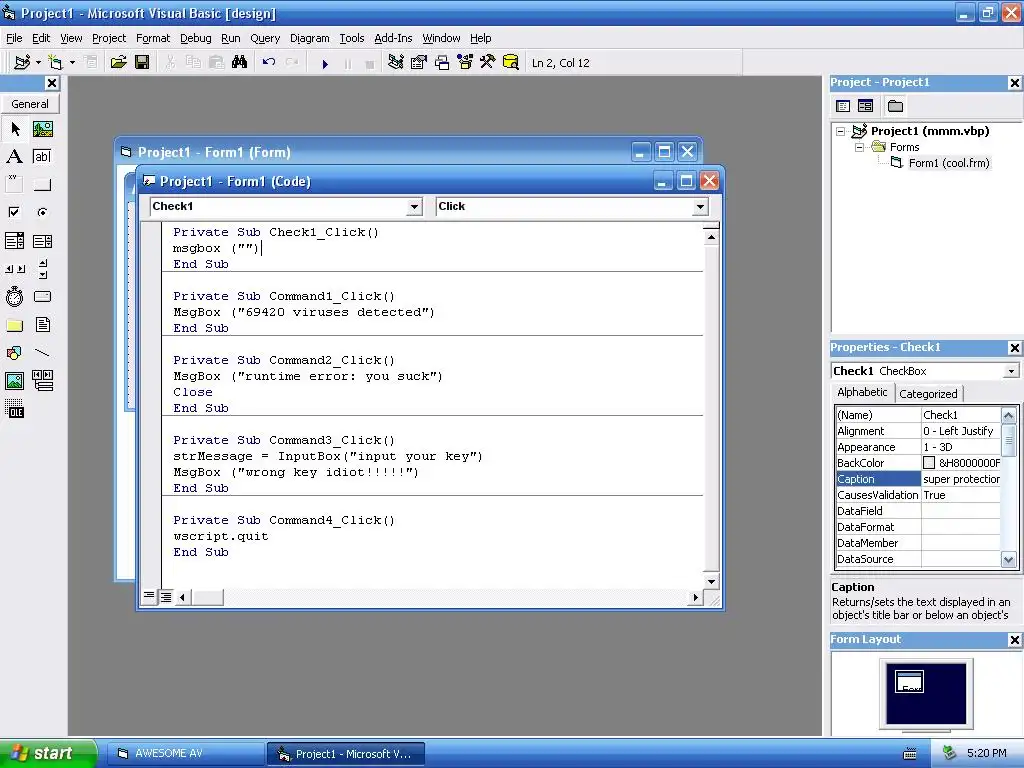Image resolution: width=1024 pixels, height=768 pixels.
Task: Click the form thumbnail in Form Layout
Action: point(909,681)
